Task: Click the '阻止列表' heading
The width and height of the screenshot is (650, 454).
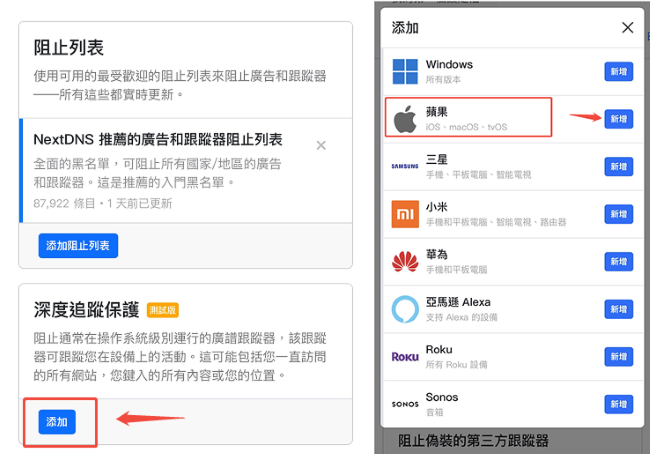Action: (68, 47)
